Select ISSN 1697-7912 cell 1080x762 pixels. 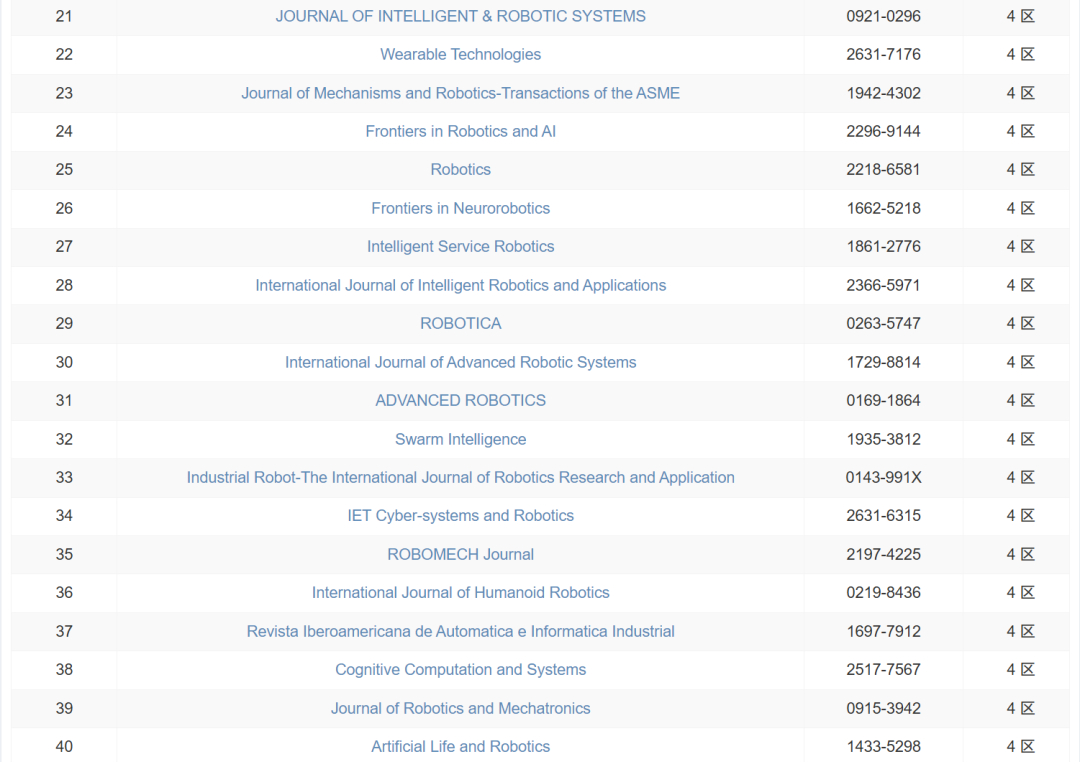(x=883, y=631)
